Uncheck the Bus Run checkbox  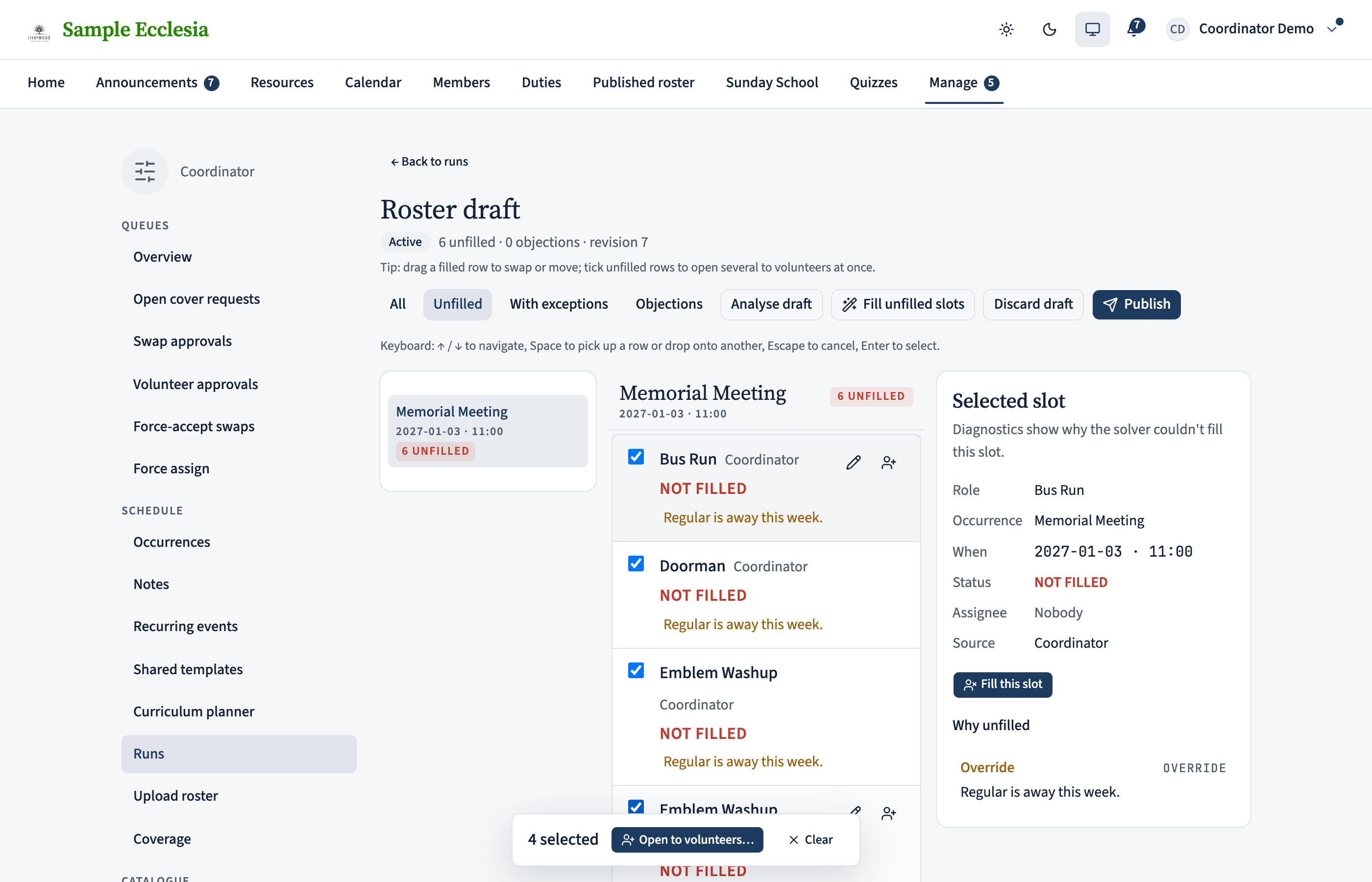point(636,457)
